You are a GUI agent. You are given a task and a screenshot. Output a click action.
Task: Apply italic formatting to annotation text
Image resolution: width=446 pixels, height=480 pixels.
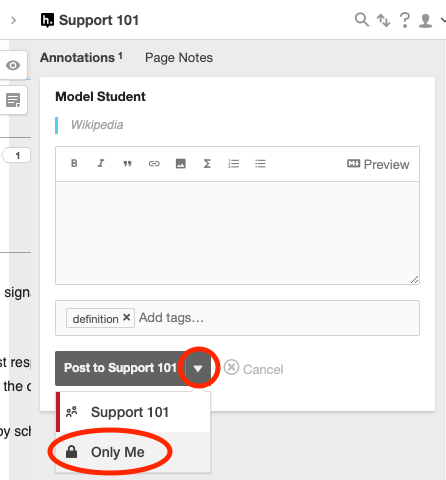pyautogui.click(x=101, y=163)
